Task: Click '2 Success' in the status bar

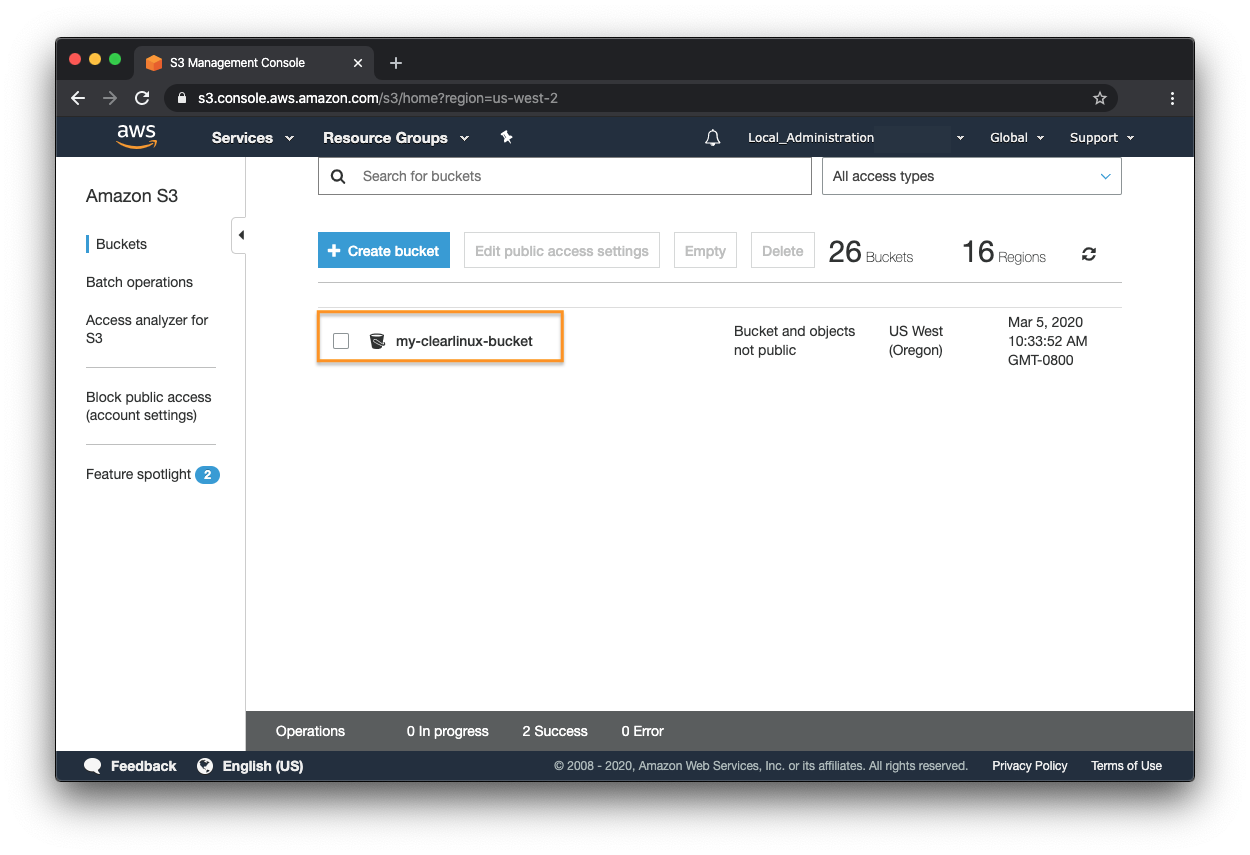Action: [555, 731]
